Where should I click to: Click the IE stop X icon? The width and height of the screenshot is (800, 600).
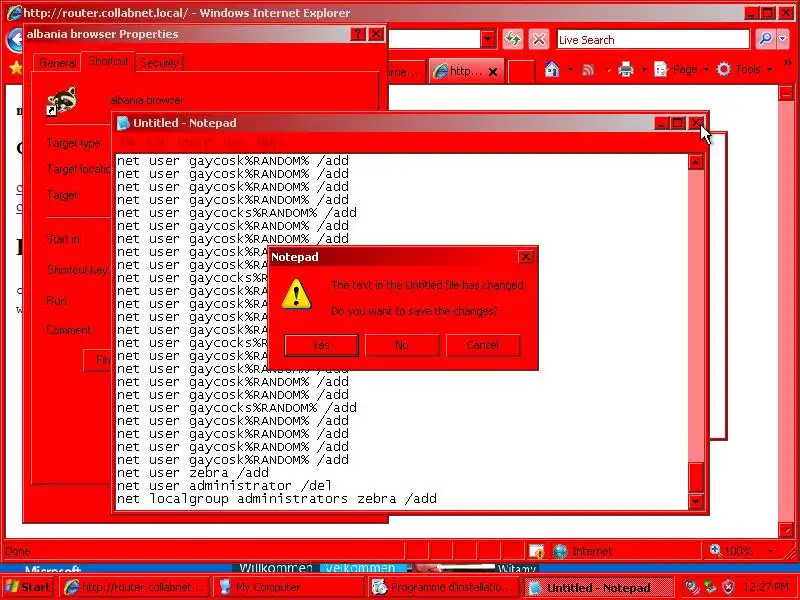[538, 39]
